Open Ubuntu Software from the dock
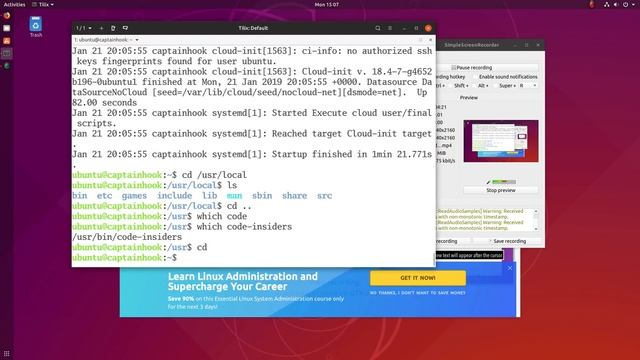This screenshot has height=360, width=640. coord(7,41)
